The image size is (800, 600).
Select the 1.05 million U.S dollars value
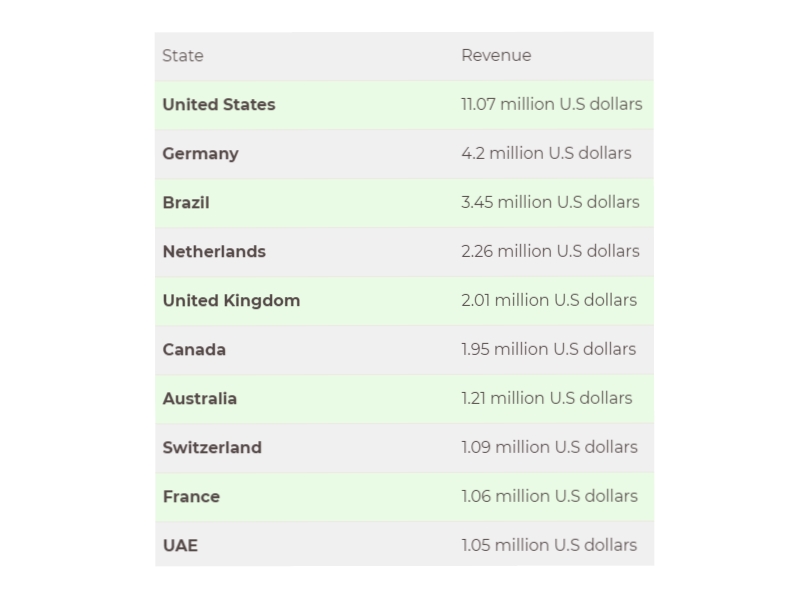[x=549, y=546]
